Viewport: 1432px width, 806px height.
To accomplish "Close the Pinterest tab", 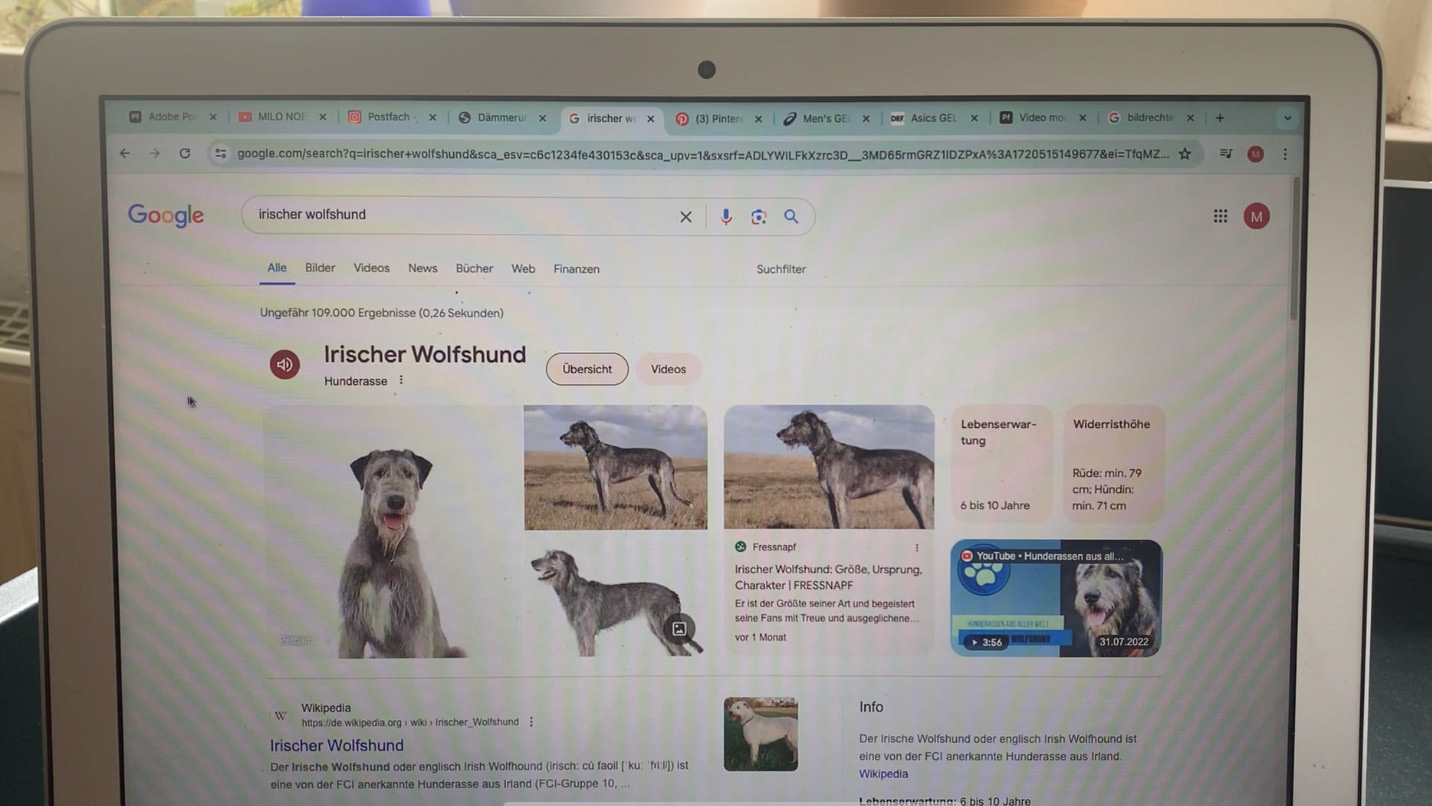I will [x=758, y=119].
